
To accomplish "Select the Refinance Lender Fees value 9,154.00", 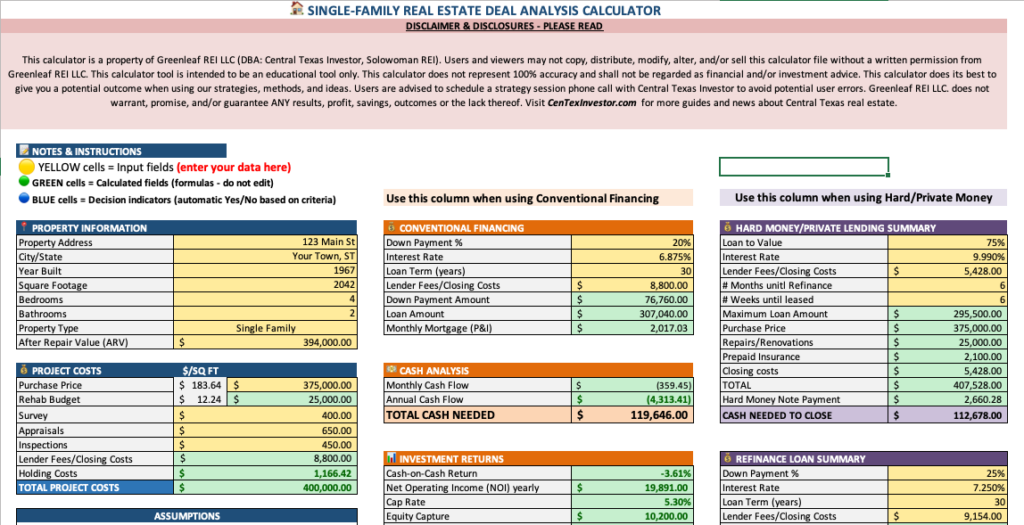I will click(947, 517).
